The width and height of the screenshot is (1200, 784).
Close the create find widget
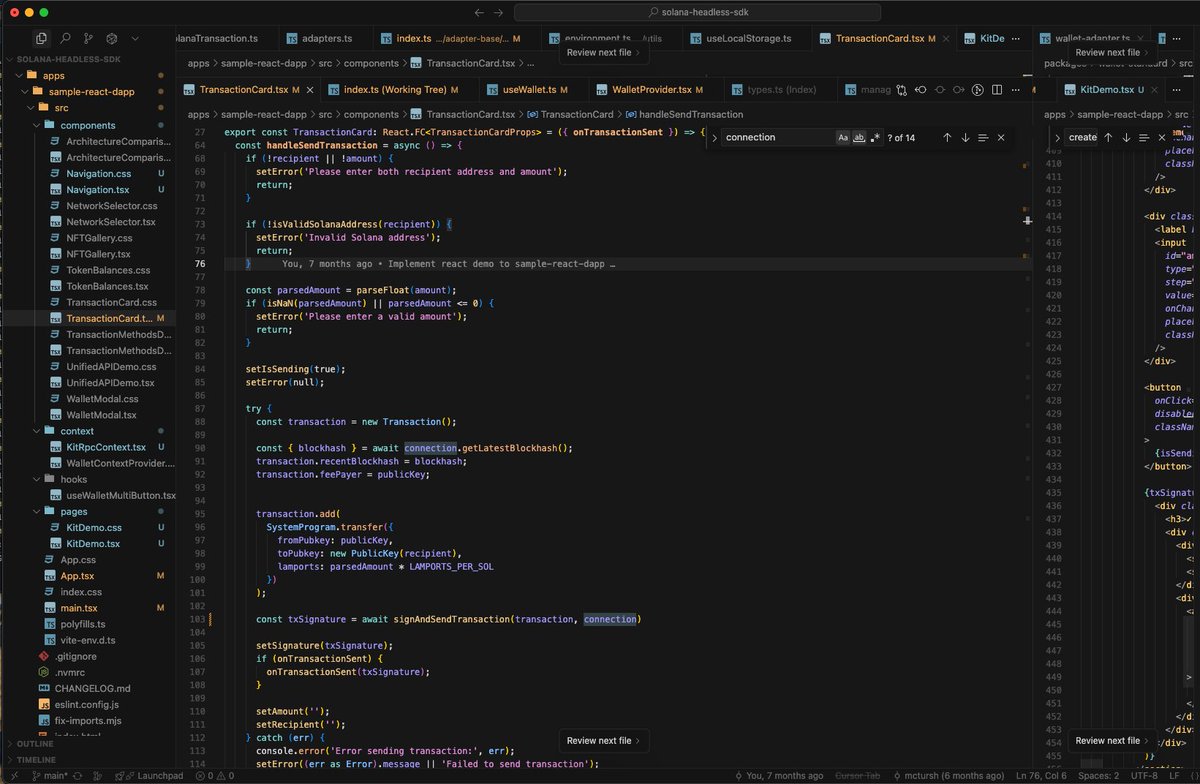tap(1161, 137)
